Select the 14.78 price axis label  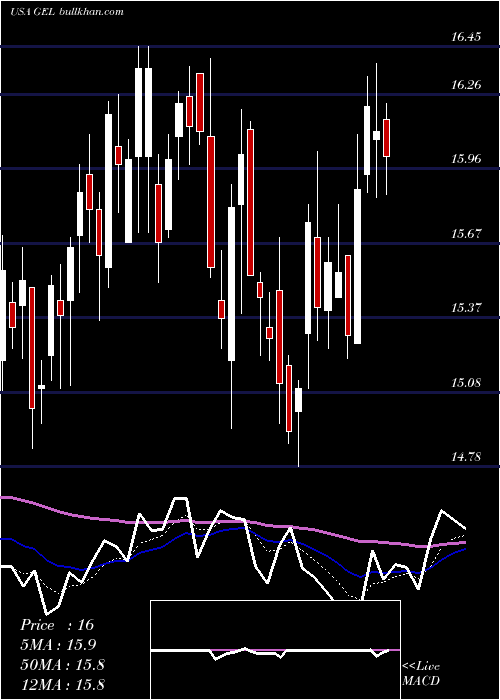[x=466, y=457]
